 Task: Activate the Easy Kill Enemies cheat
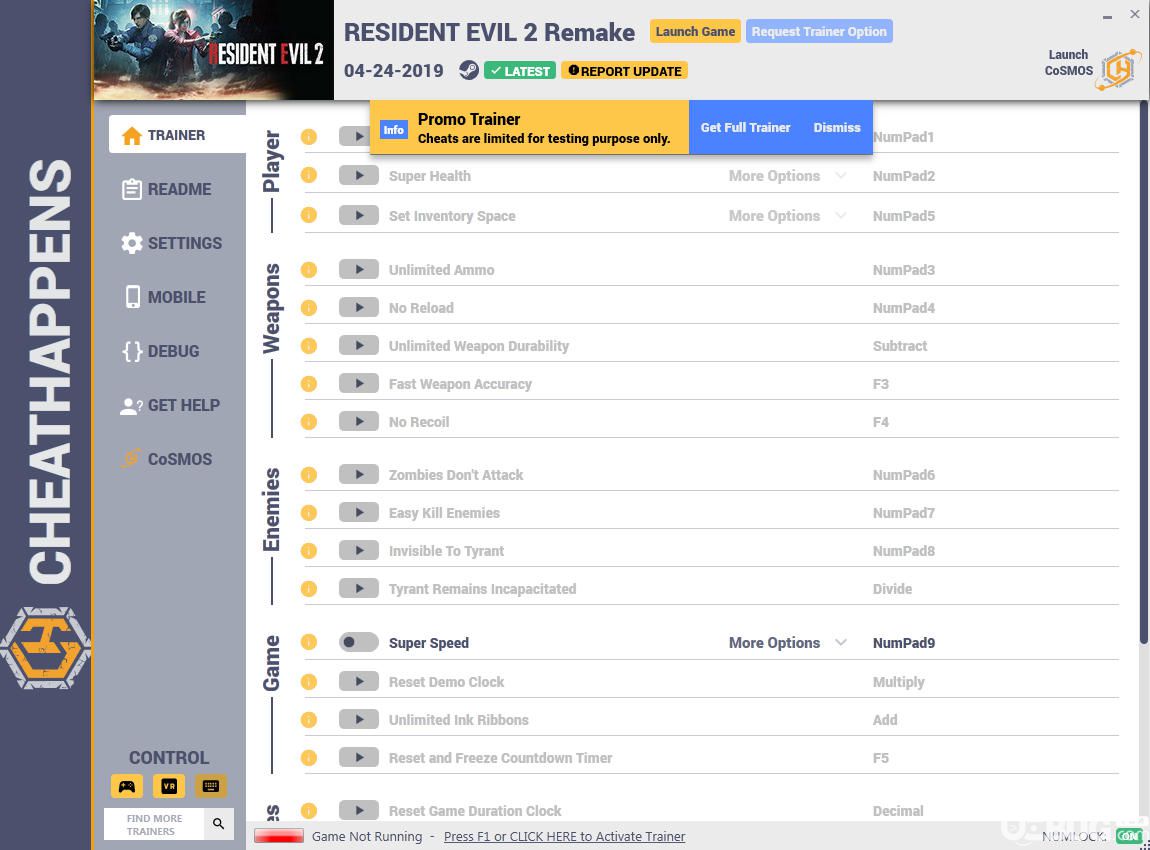359,513
